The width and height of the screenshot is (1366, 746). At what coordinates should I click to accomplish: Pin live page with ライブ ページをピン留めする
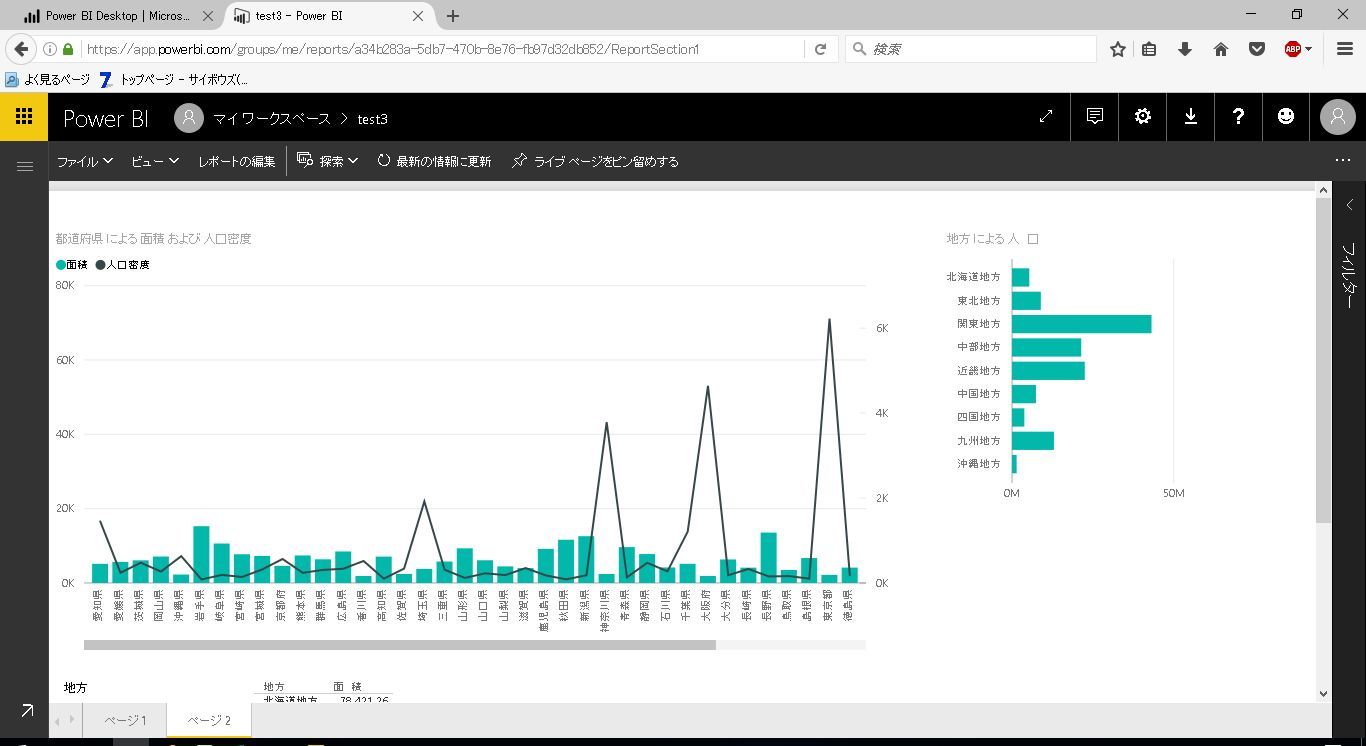tap(595, 161)
